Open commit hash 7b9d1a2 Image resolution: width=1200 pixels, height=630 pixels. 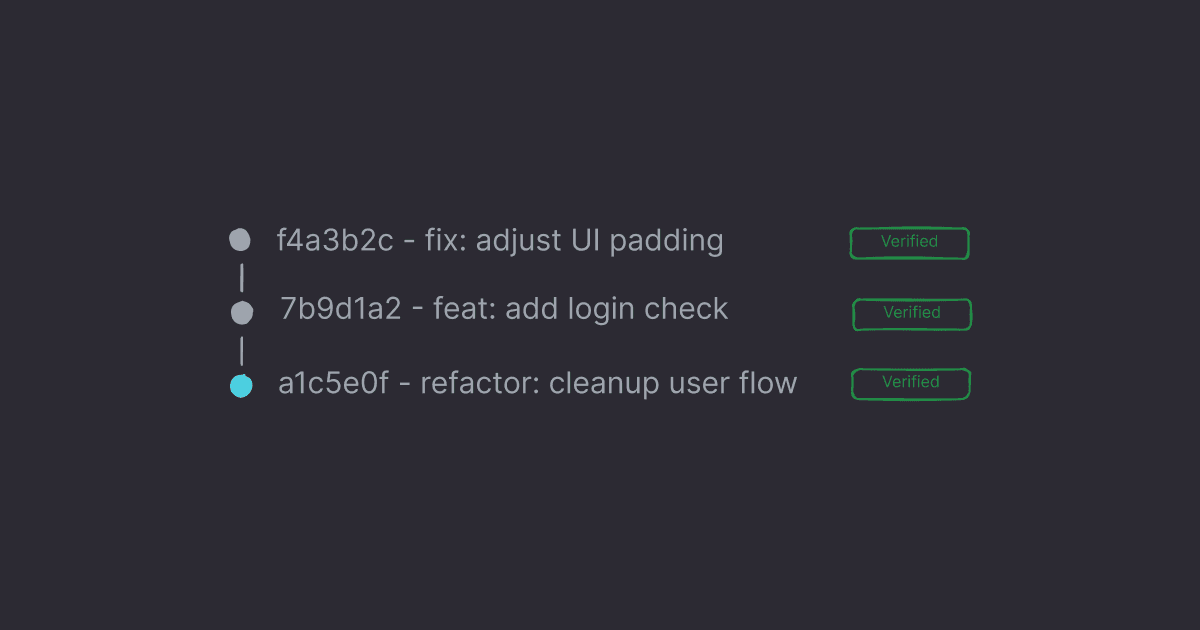click(340, 310)
